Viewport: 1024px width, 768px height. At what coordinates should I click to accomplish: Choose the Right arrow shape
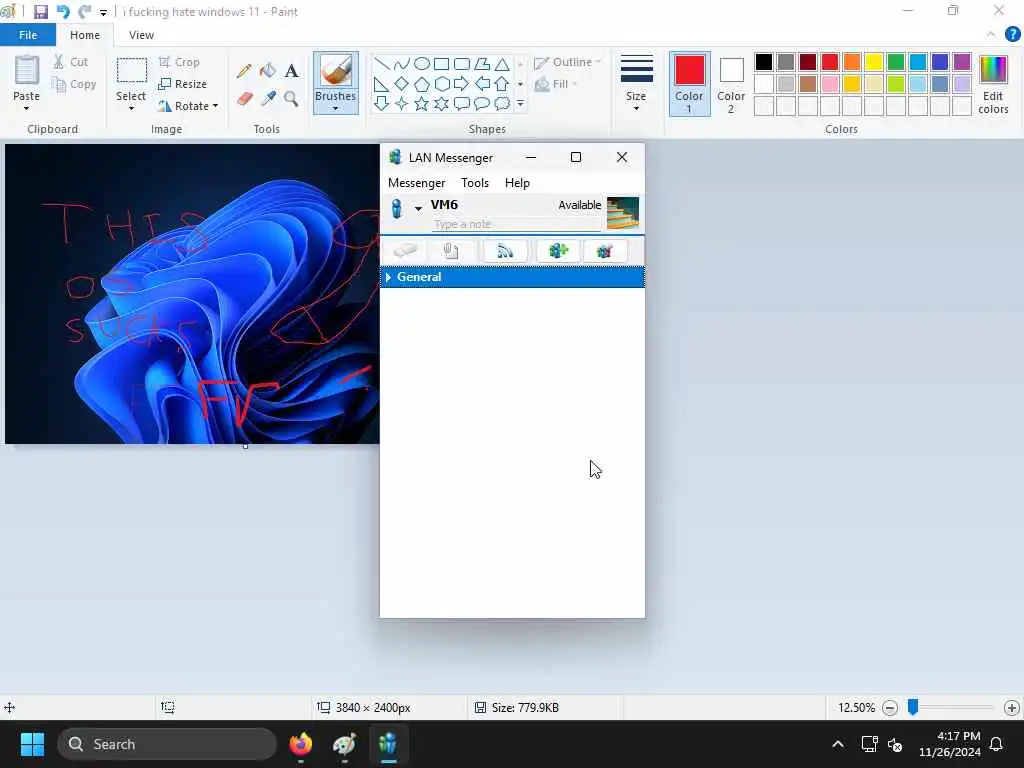click(462, 84)
